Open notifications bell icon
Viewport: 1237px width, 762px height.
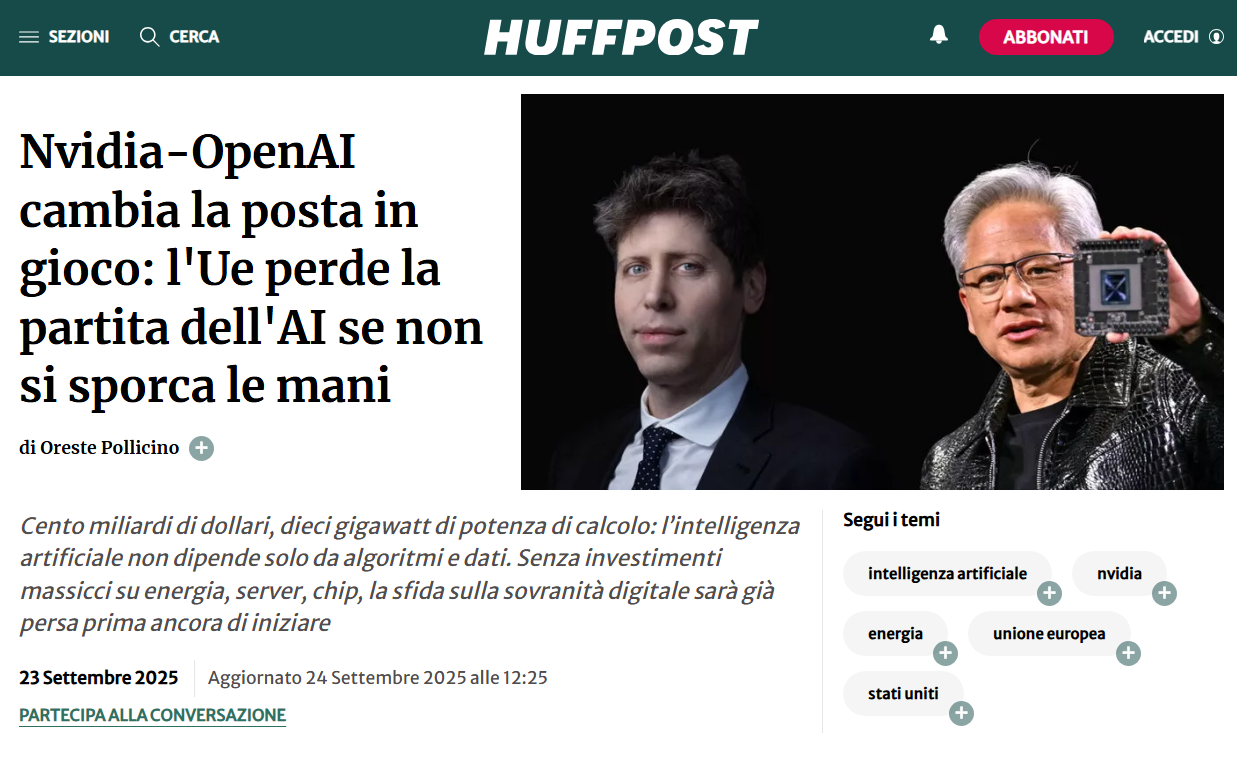(x=939, y=36)
